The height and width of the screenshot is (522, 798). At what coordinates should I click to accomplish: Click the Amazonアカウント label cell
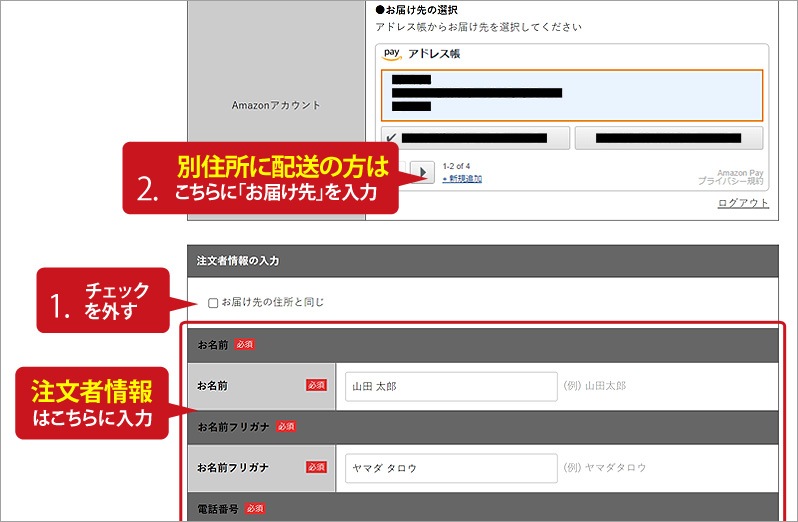click(276, 105)
